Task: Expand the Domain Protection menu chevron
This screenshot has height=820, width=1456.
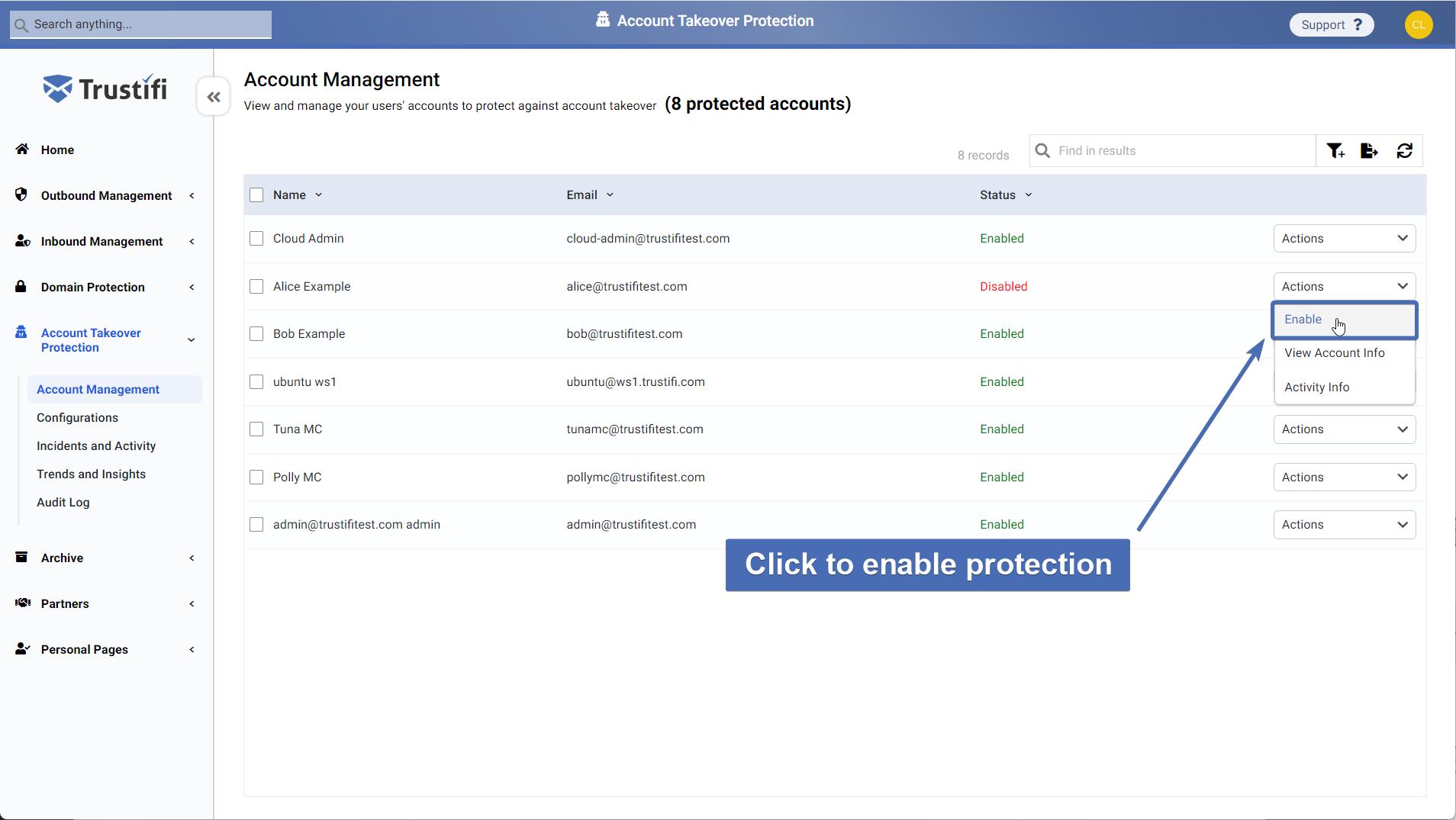Action: pyautogui.click(x=192, y=287)
